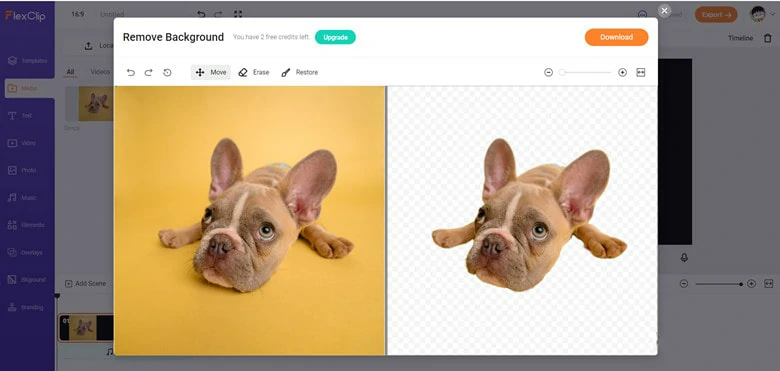This screenshot has height=371, width=780.
Task: Click the microphone record icon
Action: (x=684, y=258)
